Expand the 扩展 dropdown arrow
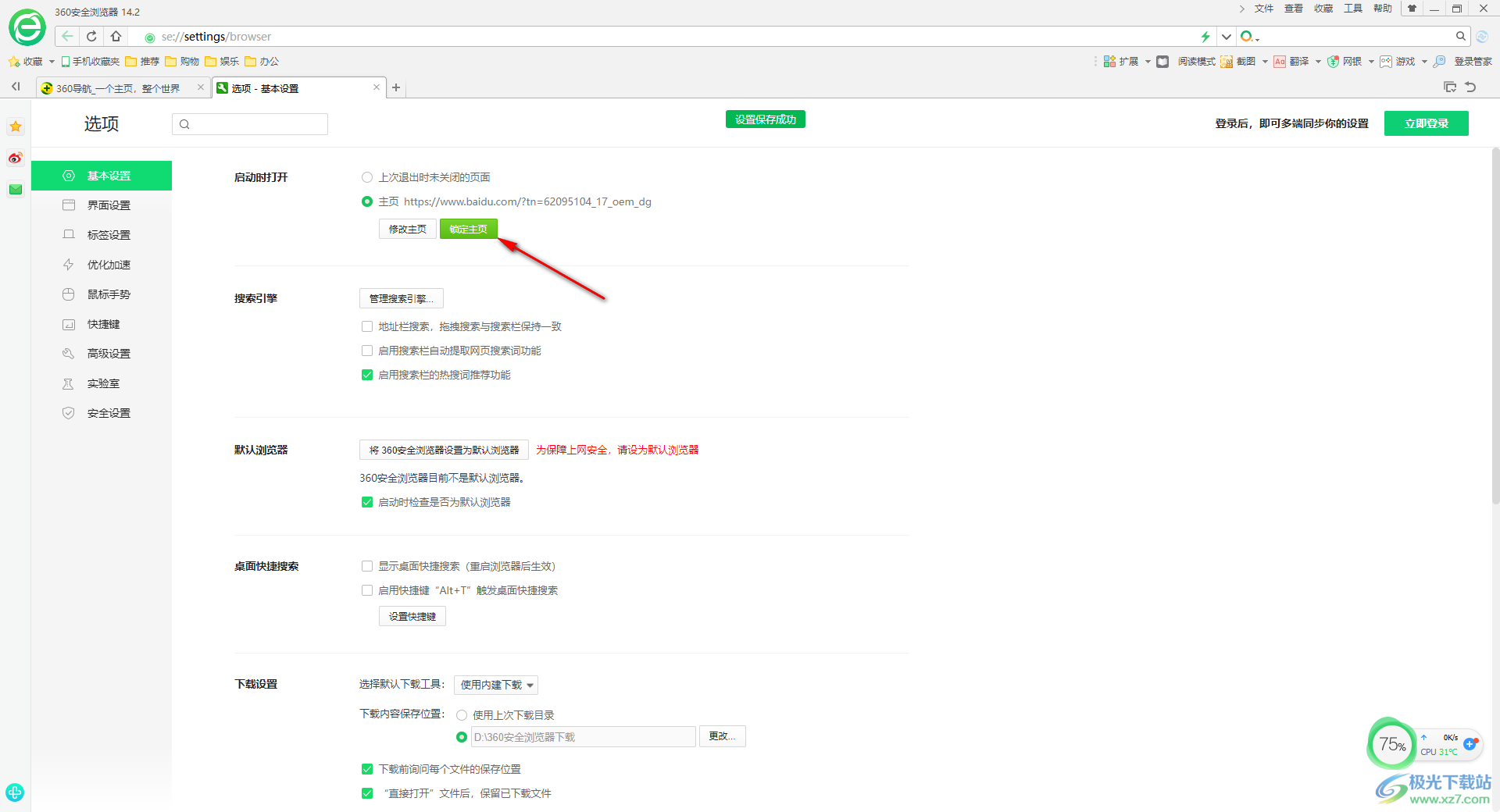The height and width of the screenshot is (812, 1500). point(1147,62)
